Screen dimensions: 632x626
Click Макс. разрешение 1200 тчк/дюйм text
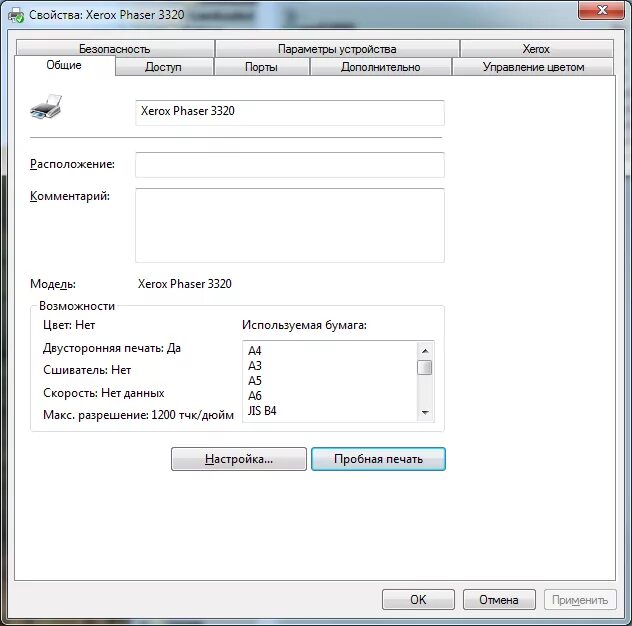click(x=138, y=415)
